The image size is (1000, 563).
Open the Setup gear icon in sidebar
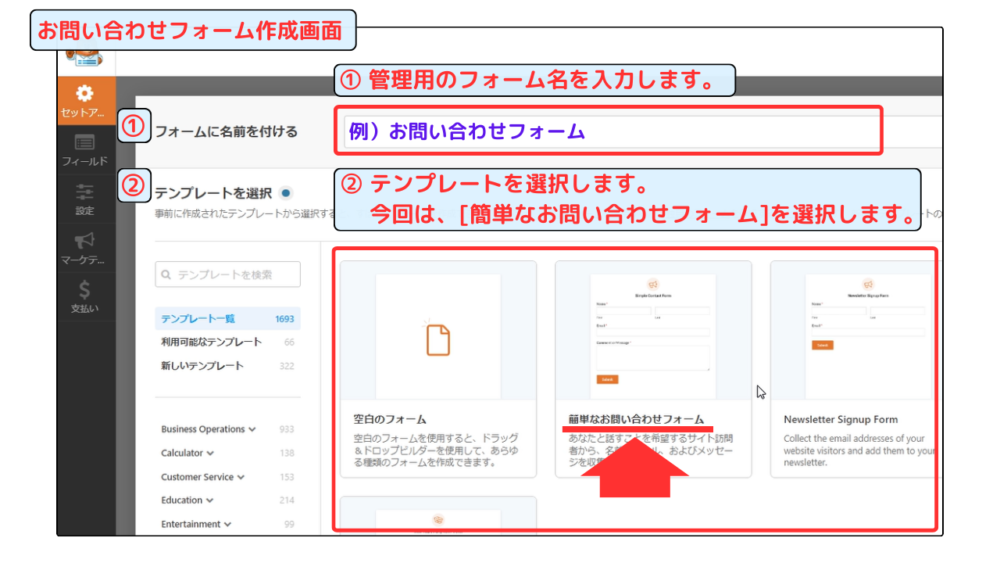tap(84, 94)
